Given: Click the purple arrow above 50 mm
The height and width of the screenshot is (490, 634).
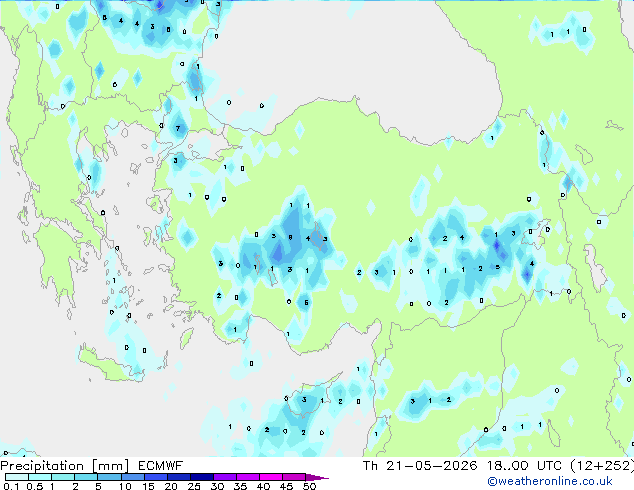Looking at the screenshot, I should [316, 477].
